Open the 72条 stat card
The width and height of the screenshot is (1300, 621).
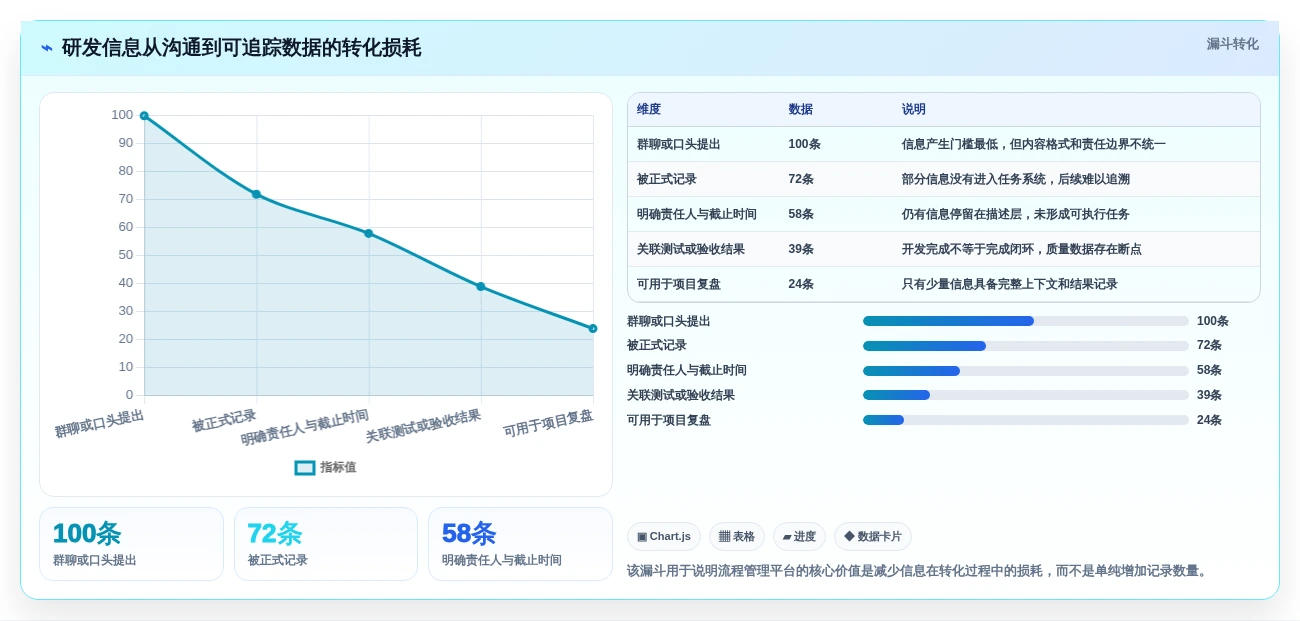click(x=326, y=544)
